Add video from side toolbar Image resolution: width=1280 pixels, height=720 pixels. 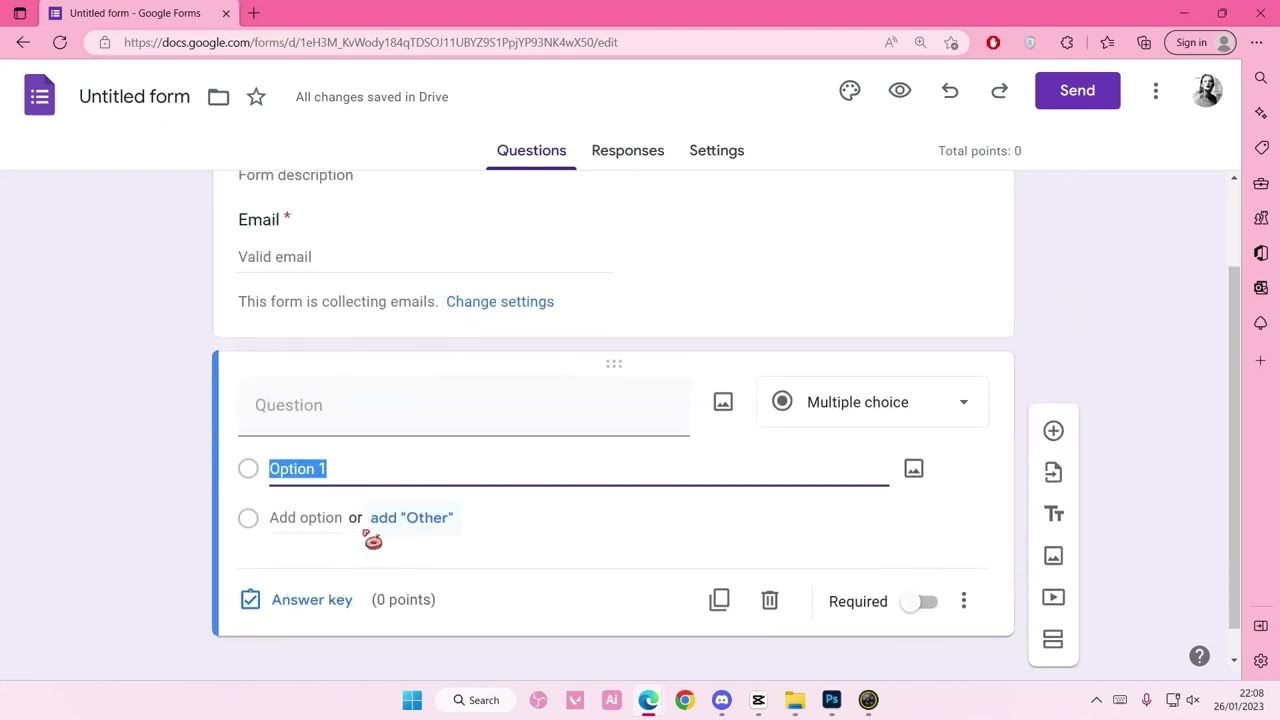pos(1053,597)
